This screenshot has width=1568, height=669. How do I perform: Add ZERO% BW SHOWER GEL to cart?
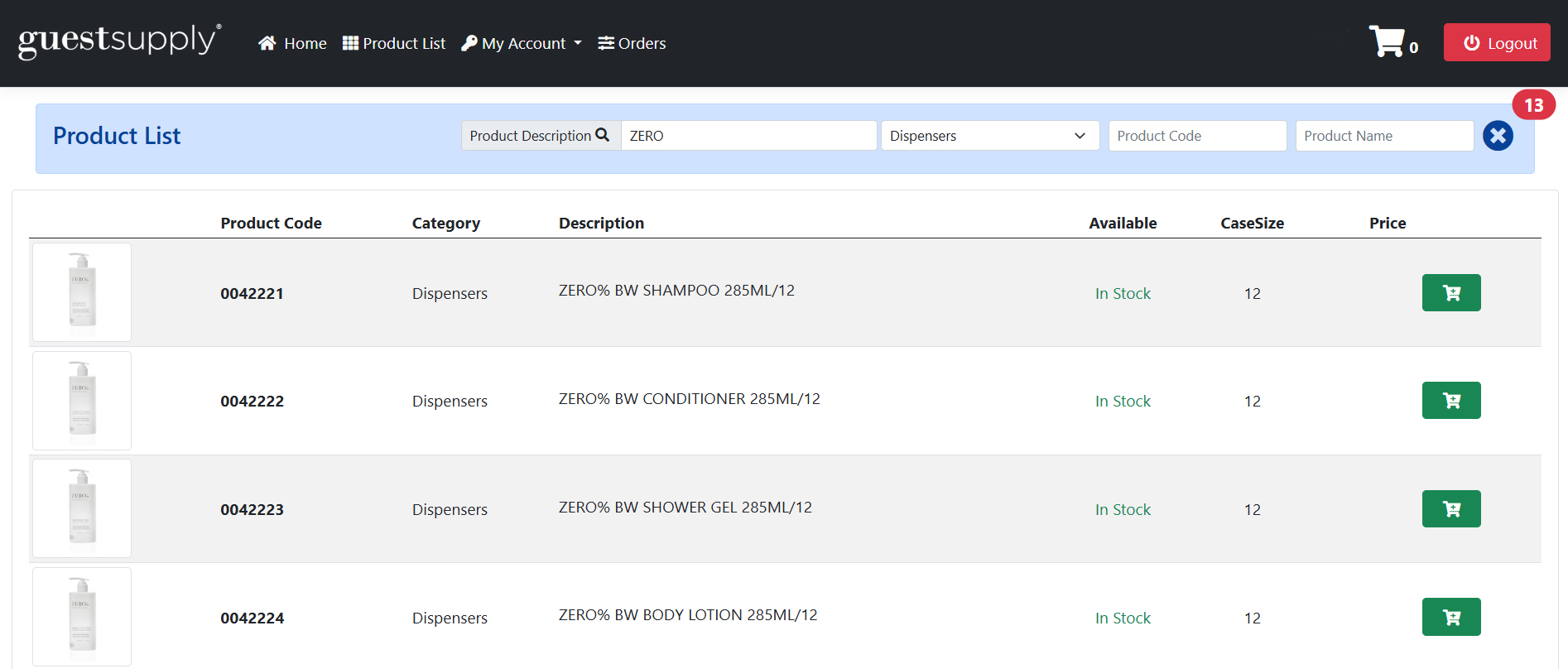tap(1450, 509)
